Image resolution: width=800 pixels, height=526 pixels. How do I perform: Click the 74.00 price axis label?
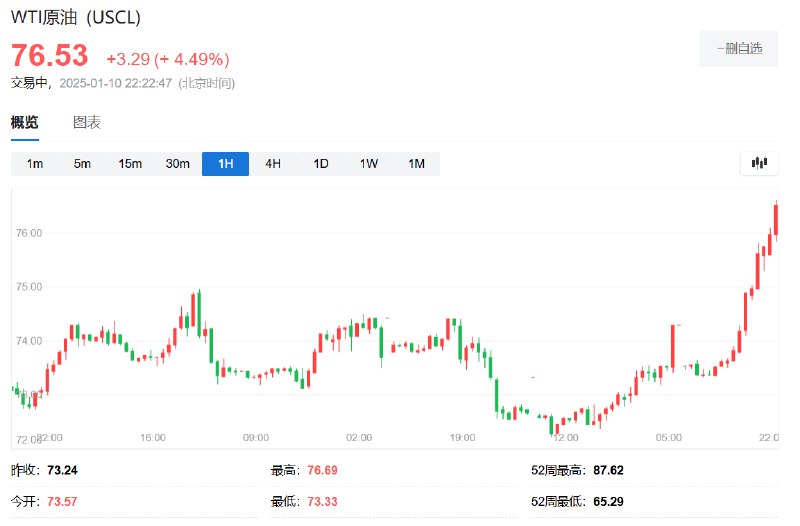[29, 341]
